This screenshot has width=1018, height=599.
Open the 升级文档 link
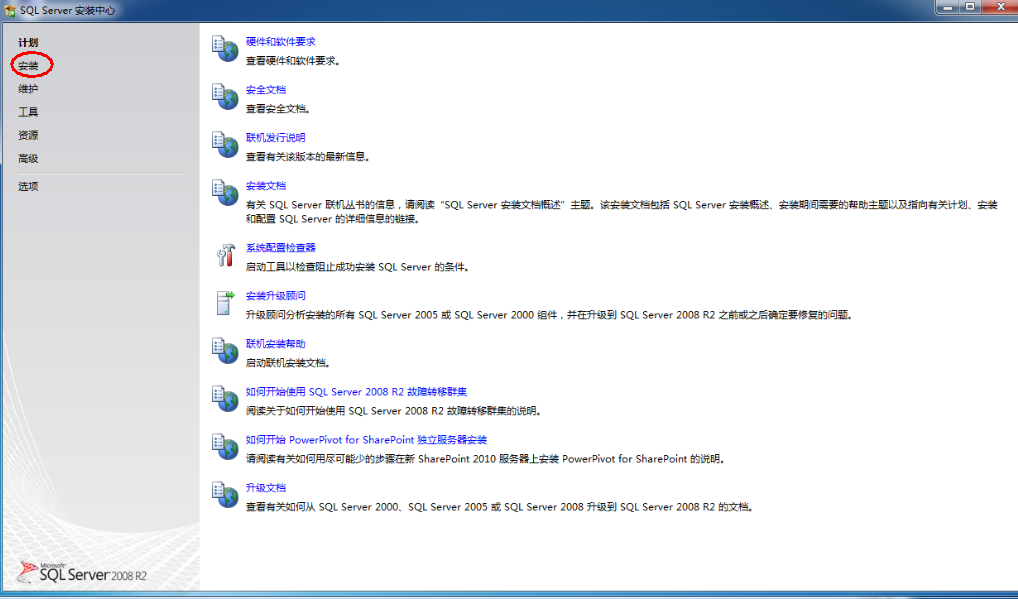click(266, 488)
